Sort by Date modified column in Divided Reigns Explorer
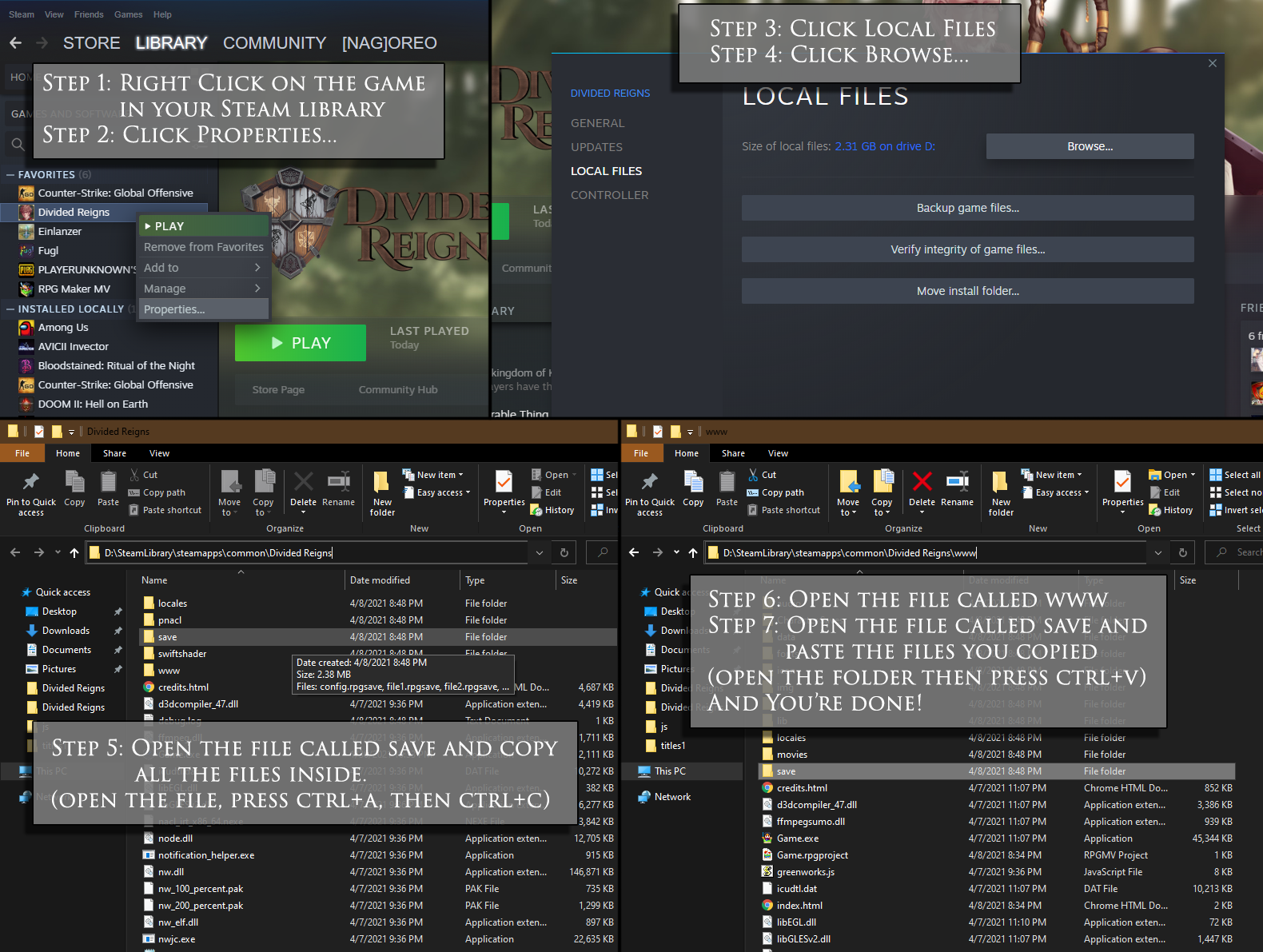This screenshot has height=952, width=1263. (x=380, y=580)
